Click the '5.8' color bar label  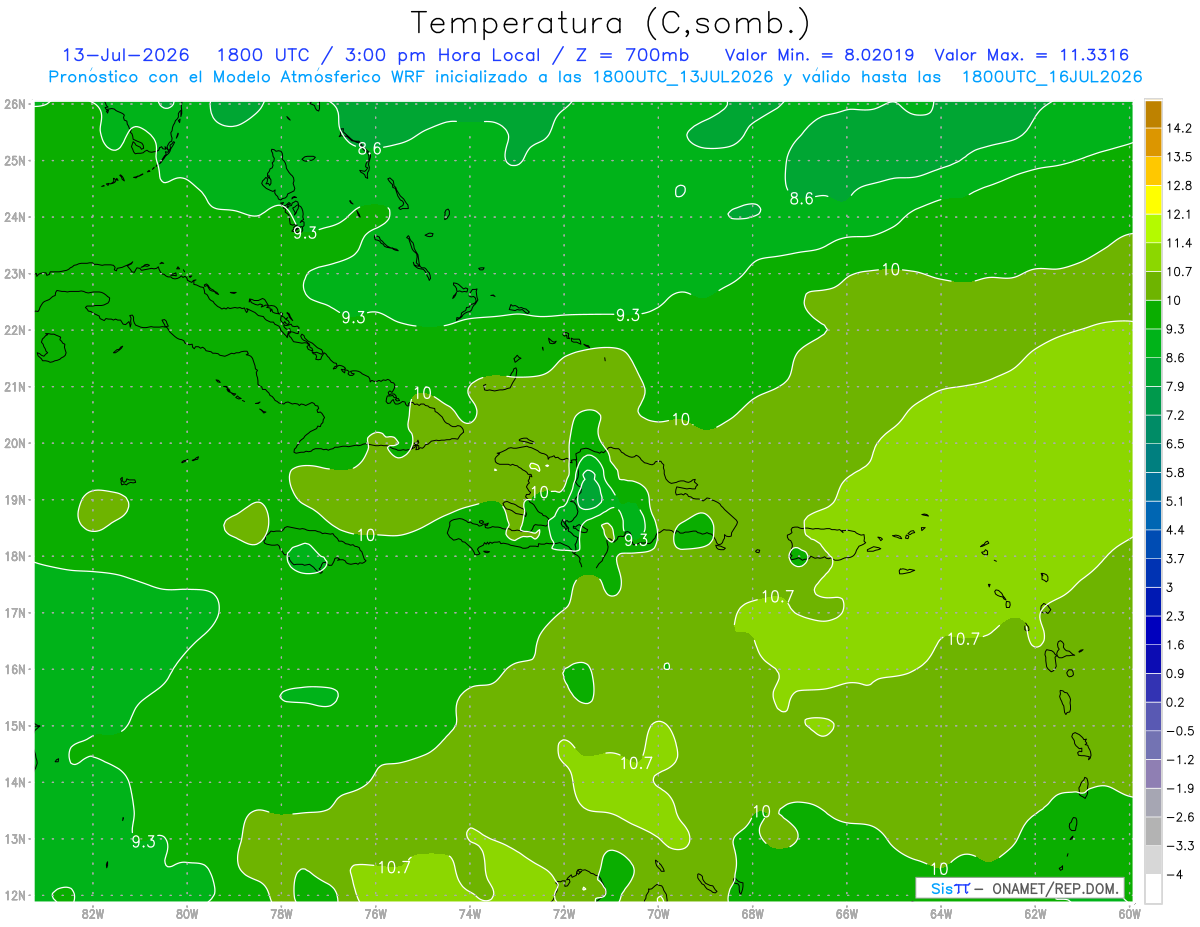coord(1177,472)
